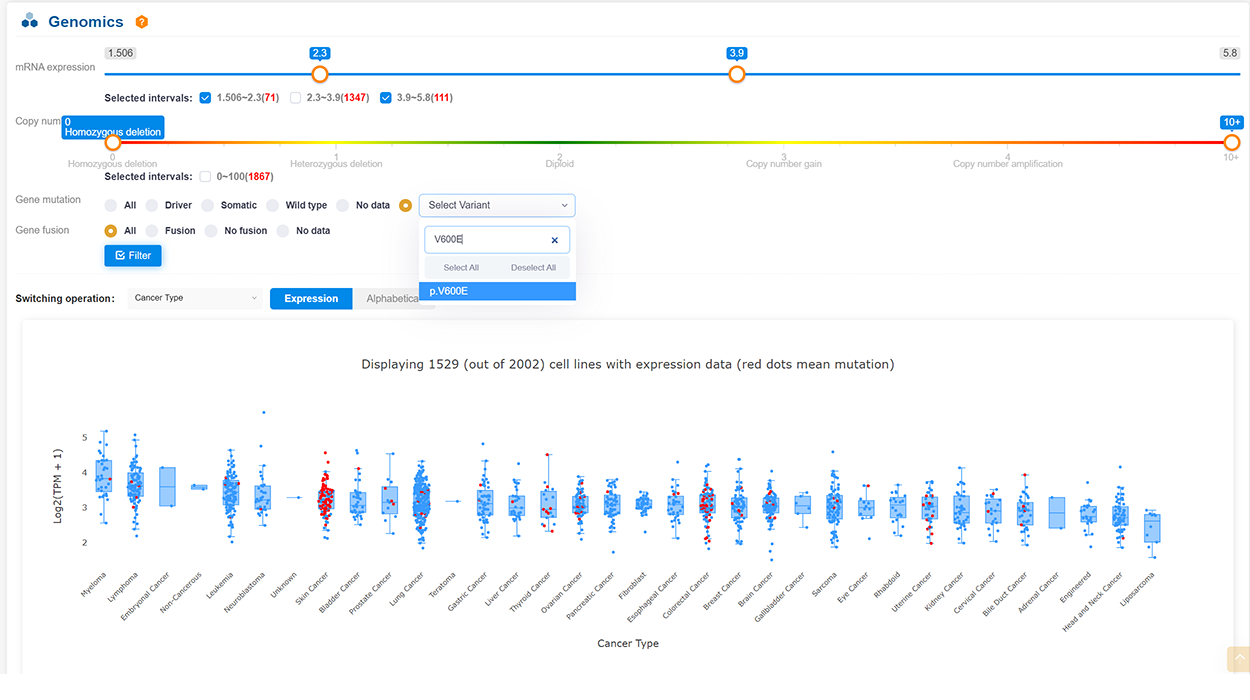1250x700 pixels.
Task: Click the variant search input field
Action: click(487, 240)
